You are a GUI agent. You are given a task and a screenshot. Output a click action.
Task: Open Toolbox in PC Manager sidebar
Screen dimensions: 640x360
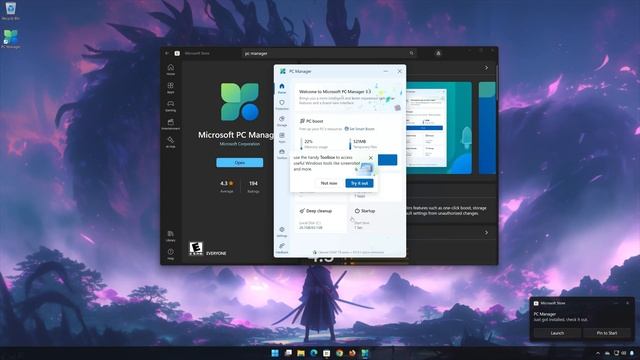pyautogui.click(x=282, y=154)
